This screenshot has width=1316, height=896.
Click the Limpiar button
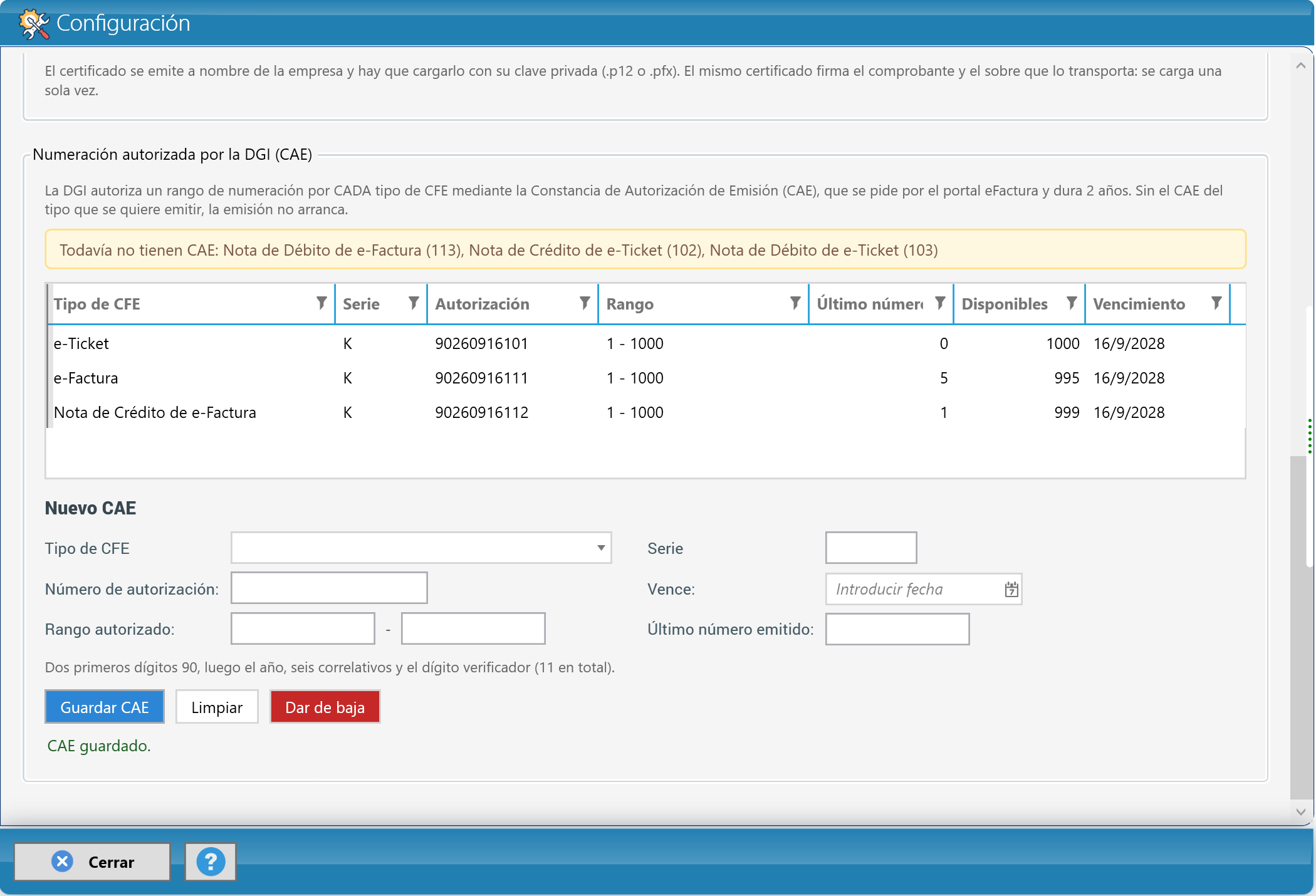[x=217, y=707]
